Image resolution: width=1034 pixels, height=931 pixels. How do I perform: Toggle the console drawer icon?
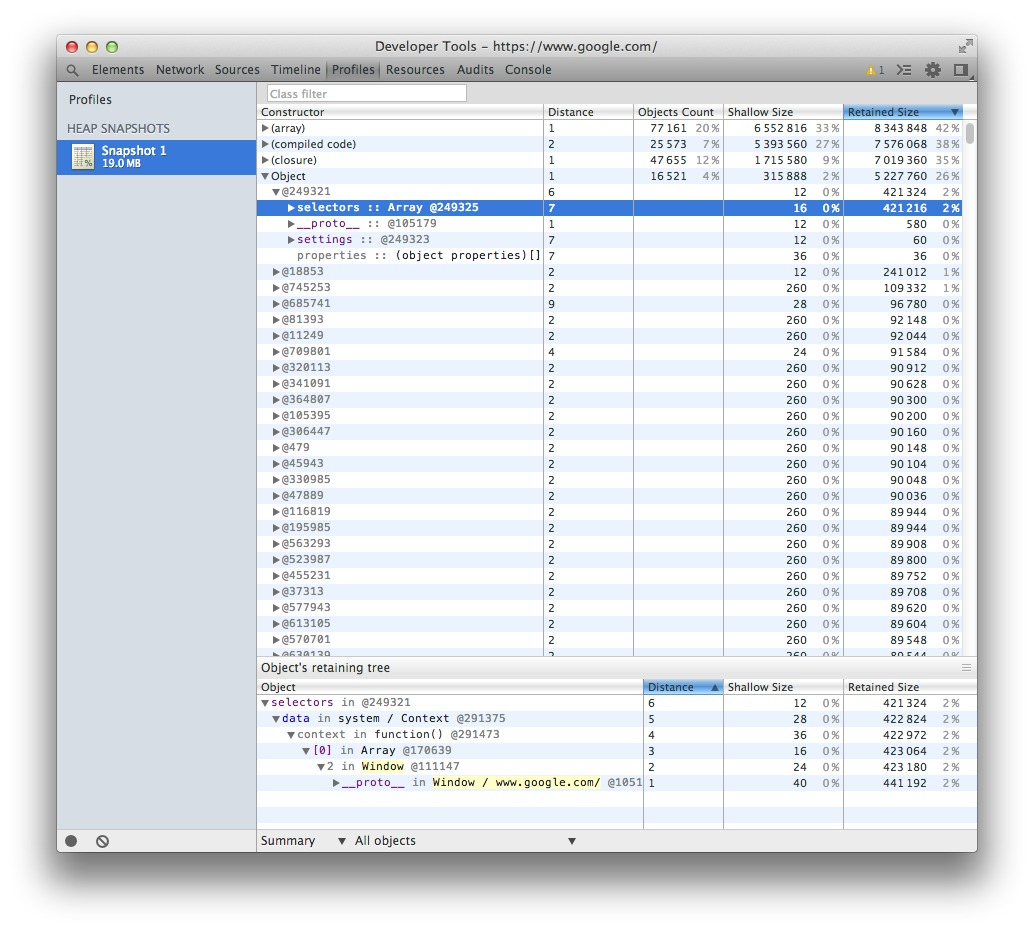[906, 70]
